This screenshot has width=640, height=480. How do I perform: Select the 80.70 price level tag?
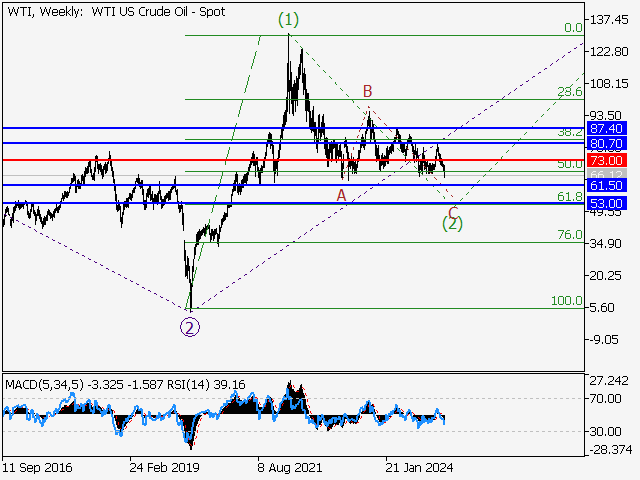pyautogui.click(x=607, y=144)
